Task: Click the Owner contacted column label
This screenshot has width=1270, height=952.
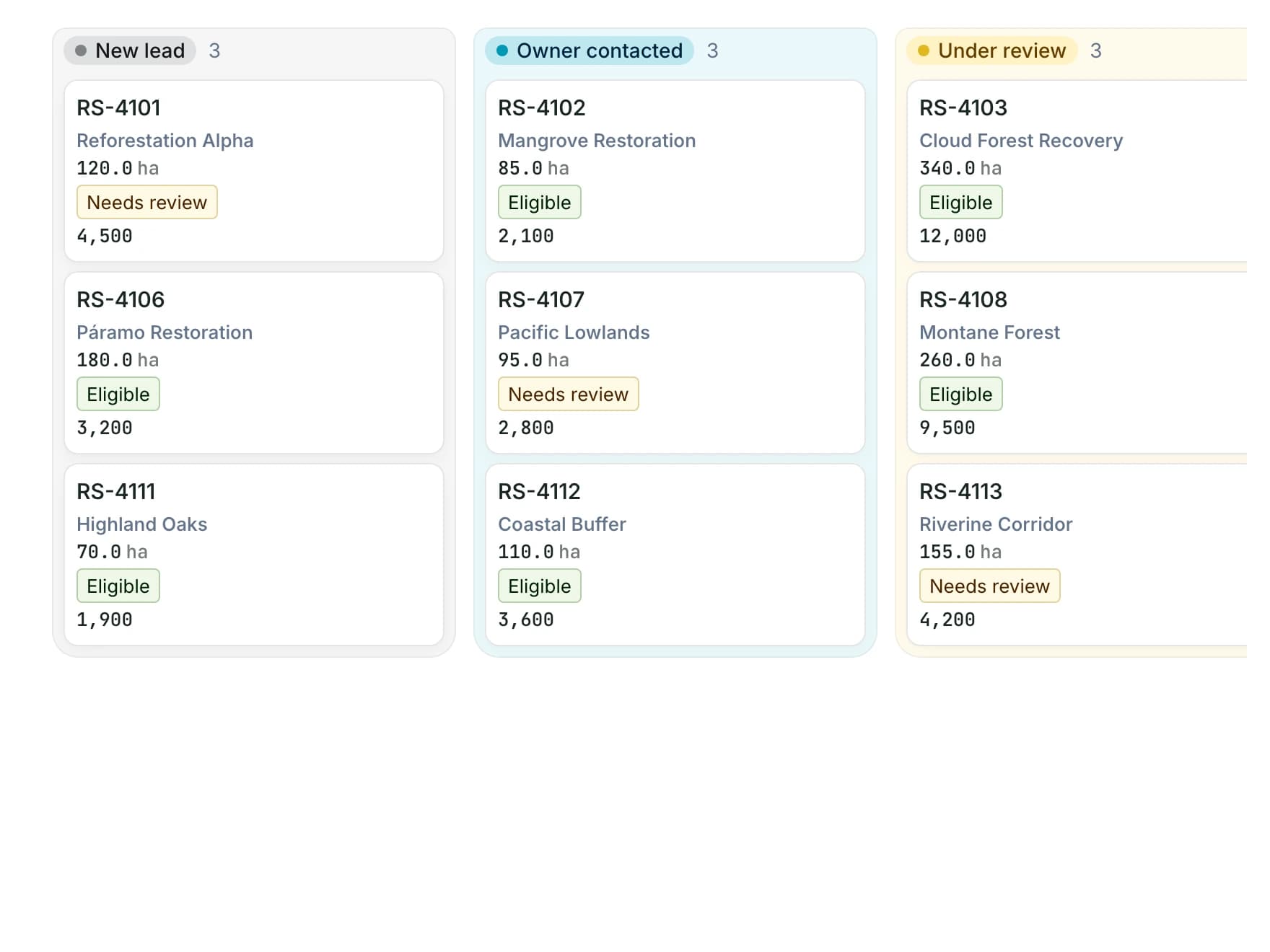Action: 590,50
